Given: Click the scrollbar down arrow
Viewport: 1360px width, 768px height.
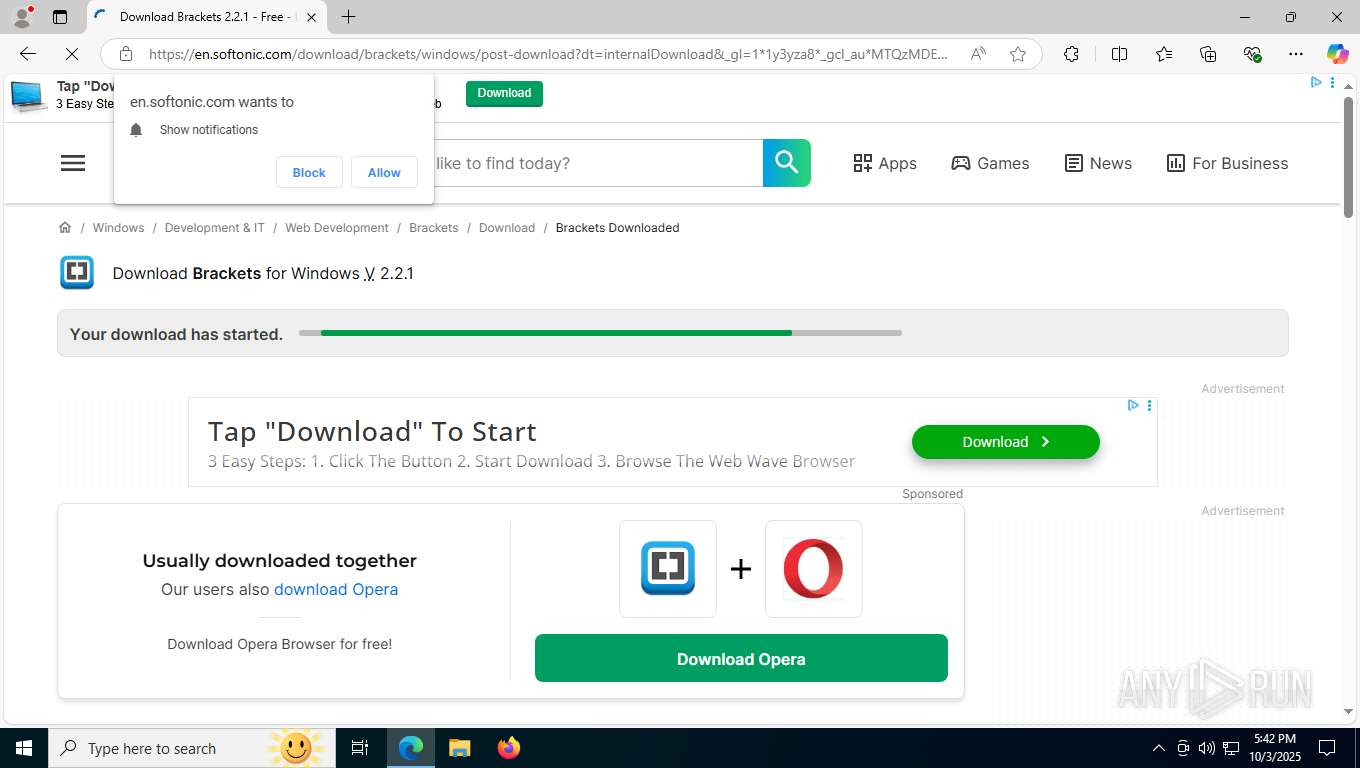Looking at the screenshot, I should tap(1349, 711).
